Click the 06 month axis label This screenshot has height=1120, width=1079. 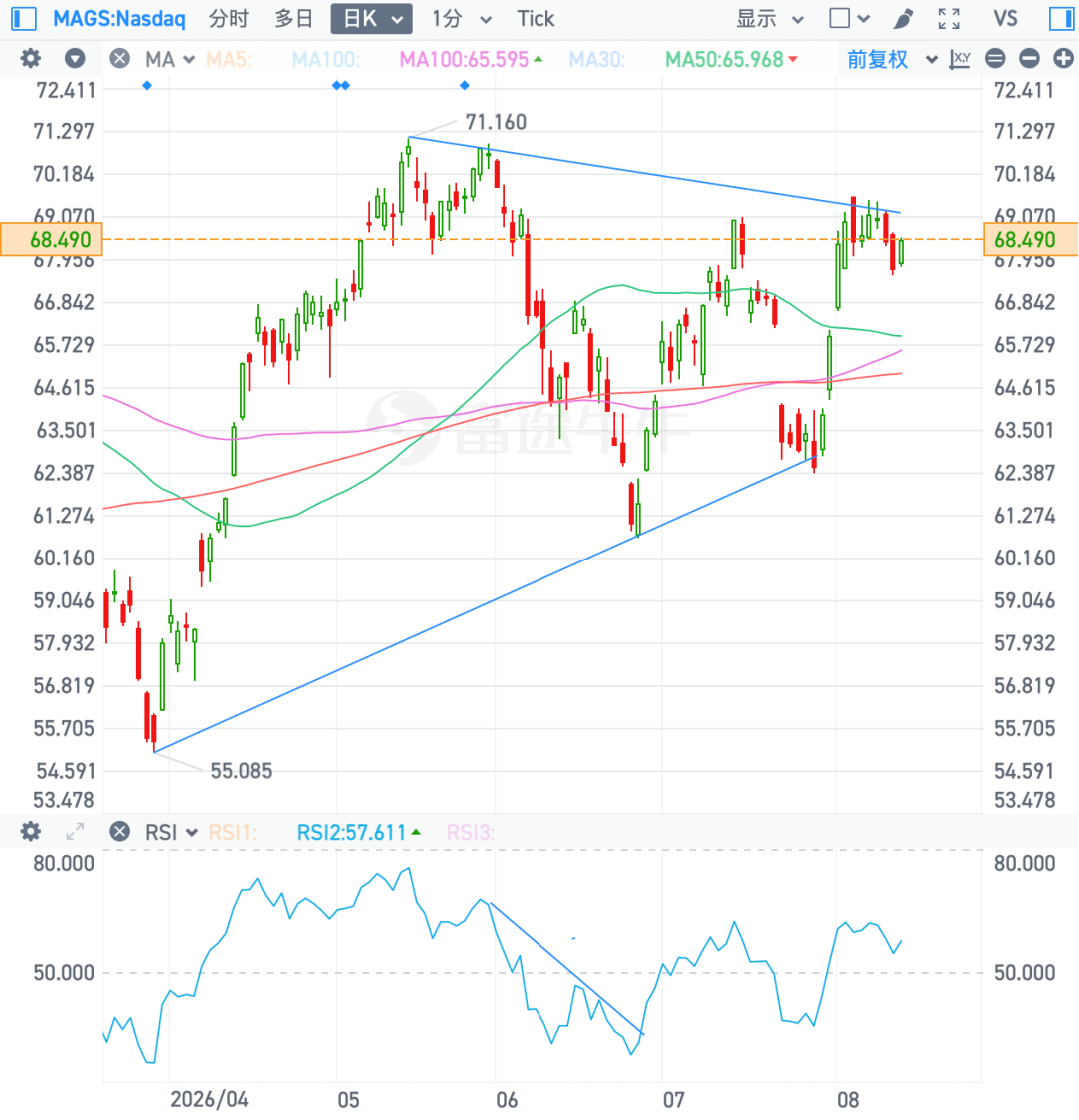click(x=507, y=1099)
